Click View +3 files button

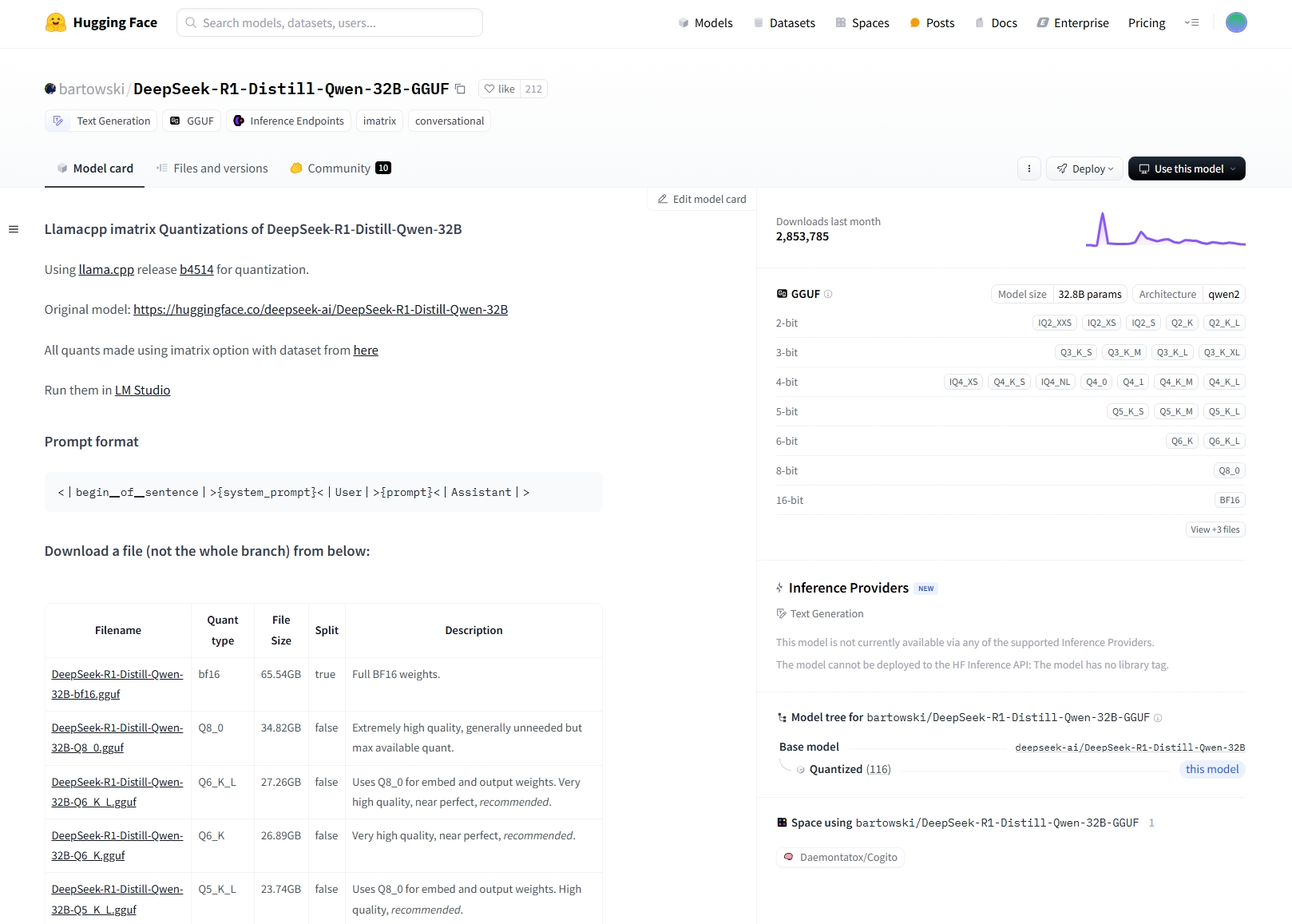click(1215, 529)
